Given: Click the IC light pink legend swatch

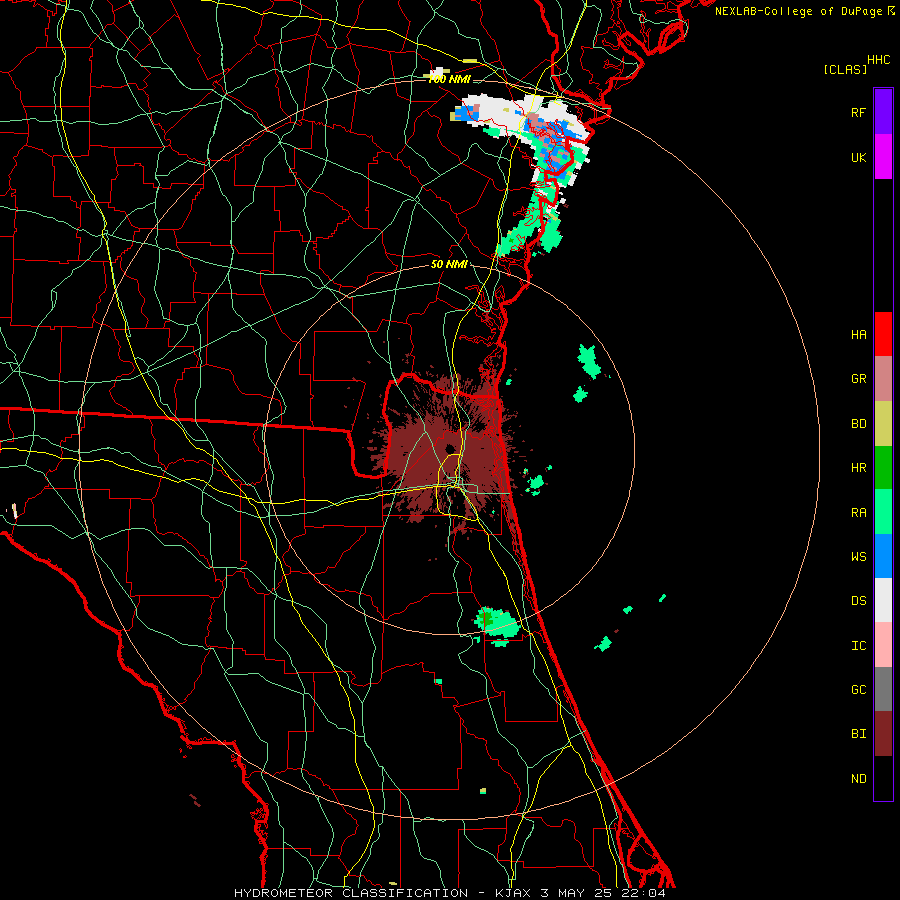Looking at the screenshot, I should 883,645.
